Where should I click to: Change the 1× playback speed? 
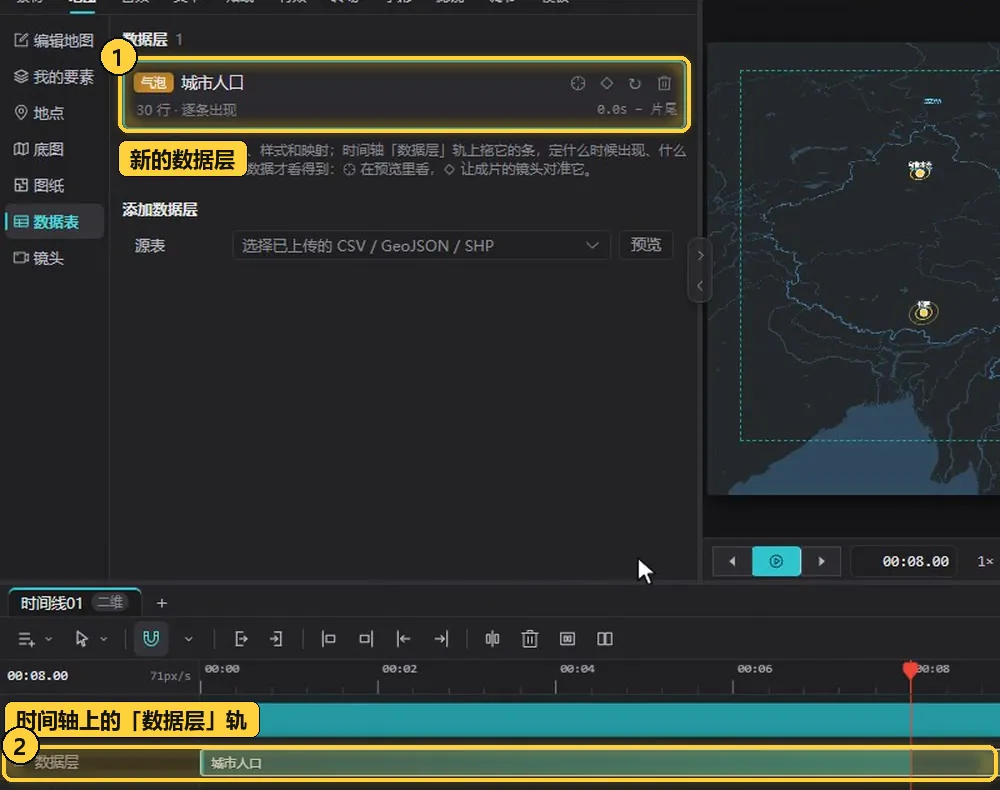pyautogui.click(x=985, y=561)
